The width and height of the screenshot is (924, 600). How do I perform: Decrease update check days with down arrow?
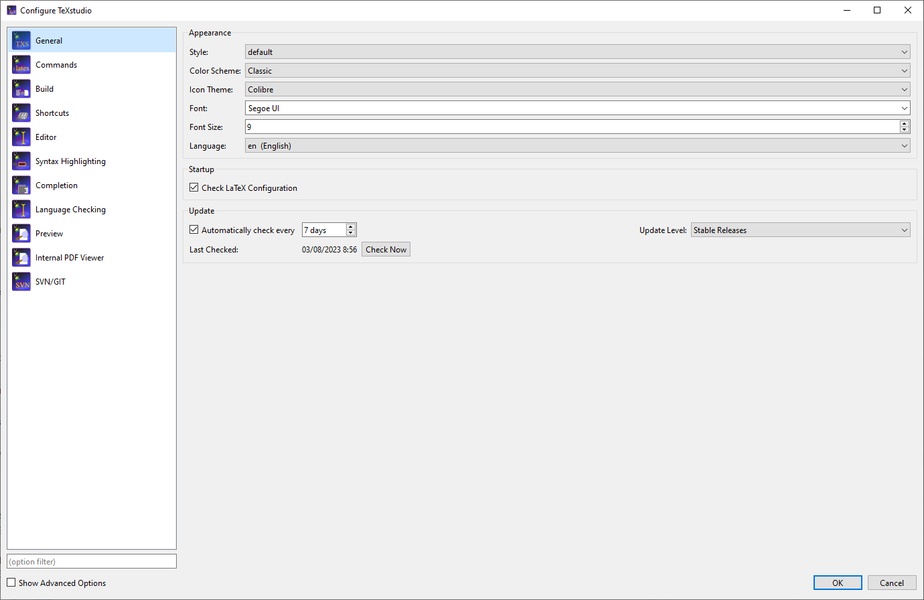[351, 233]
